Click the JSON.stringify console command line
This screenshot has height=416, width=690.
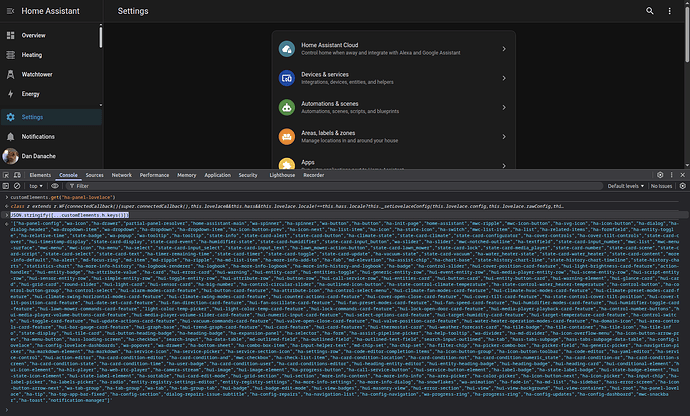click(70, 215)
